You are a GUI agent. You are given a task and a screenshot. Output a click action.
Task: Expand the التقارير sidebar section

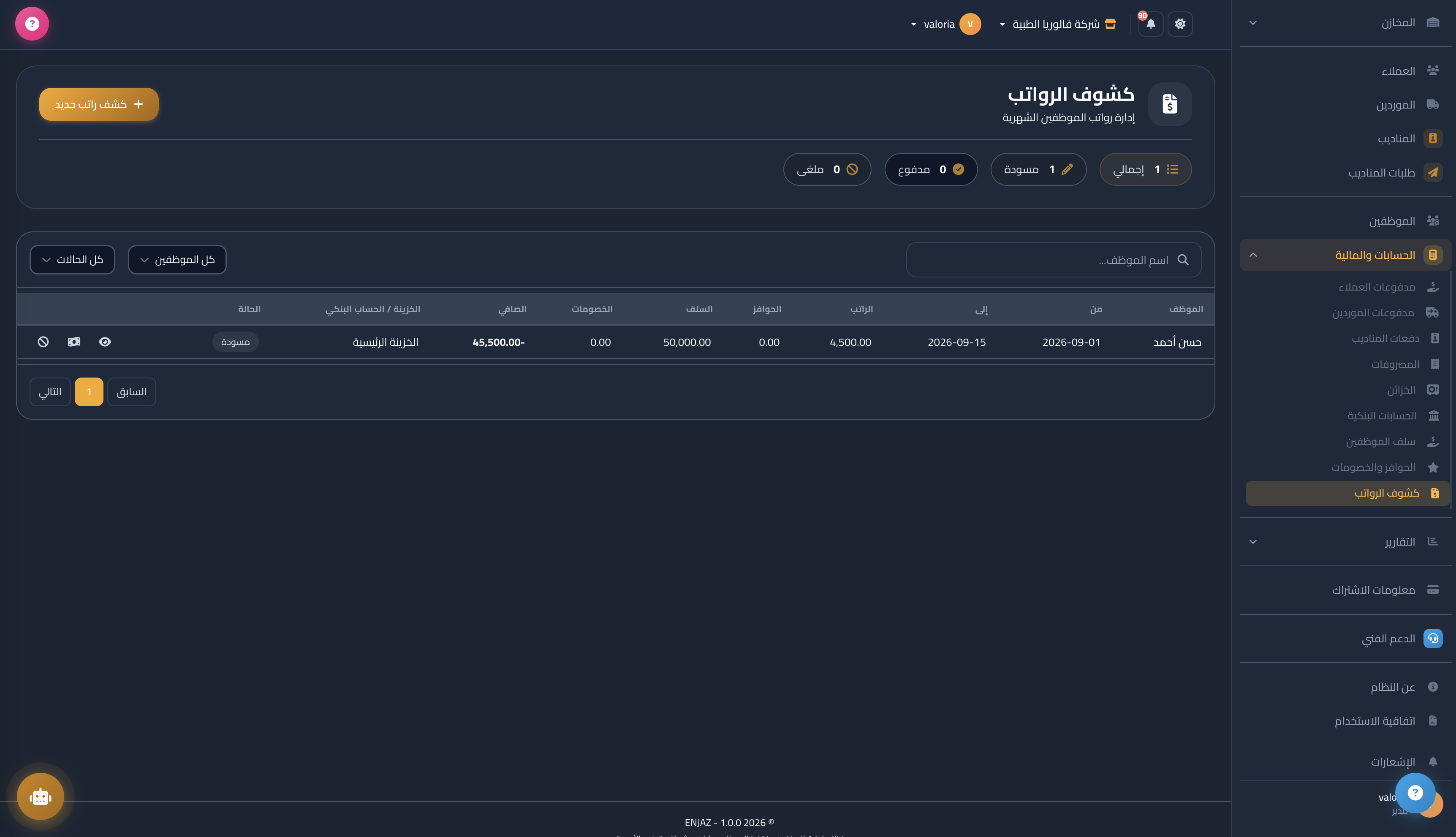[x=1345, y=541]
